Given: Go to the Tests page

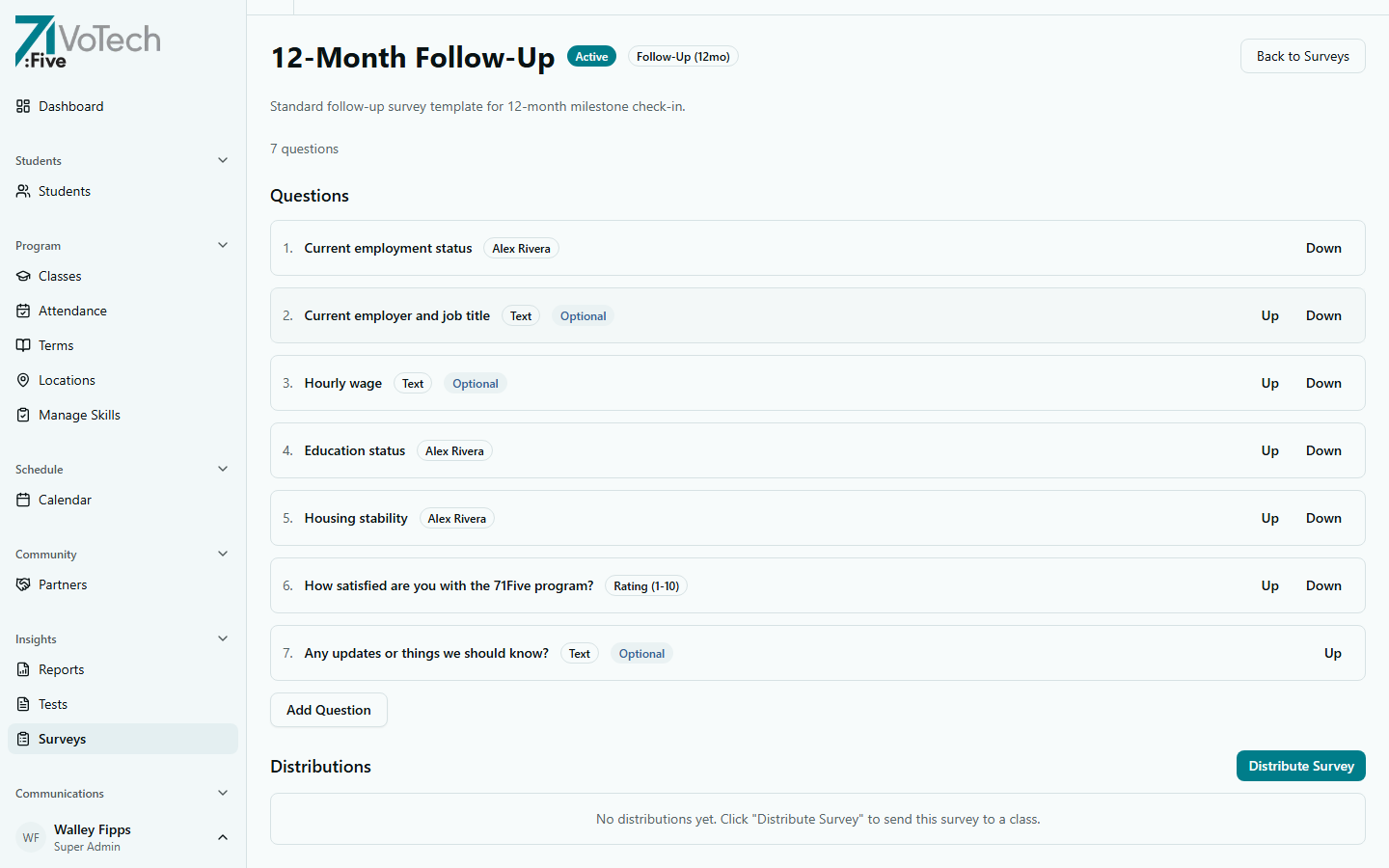Looking at the screenshot, I should point(52,704).
